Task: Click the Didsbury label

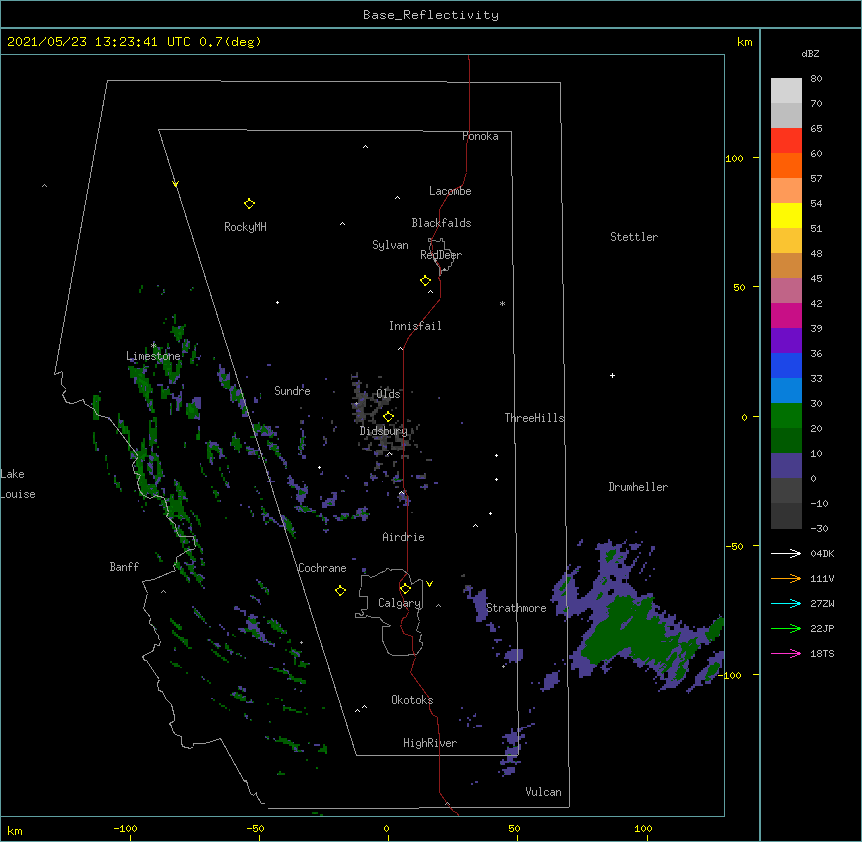Action: pos(384,431)
